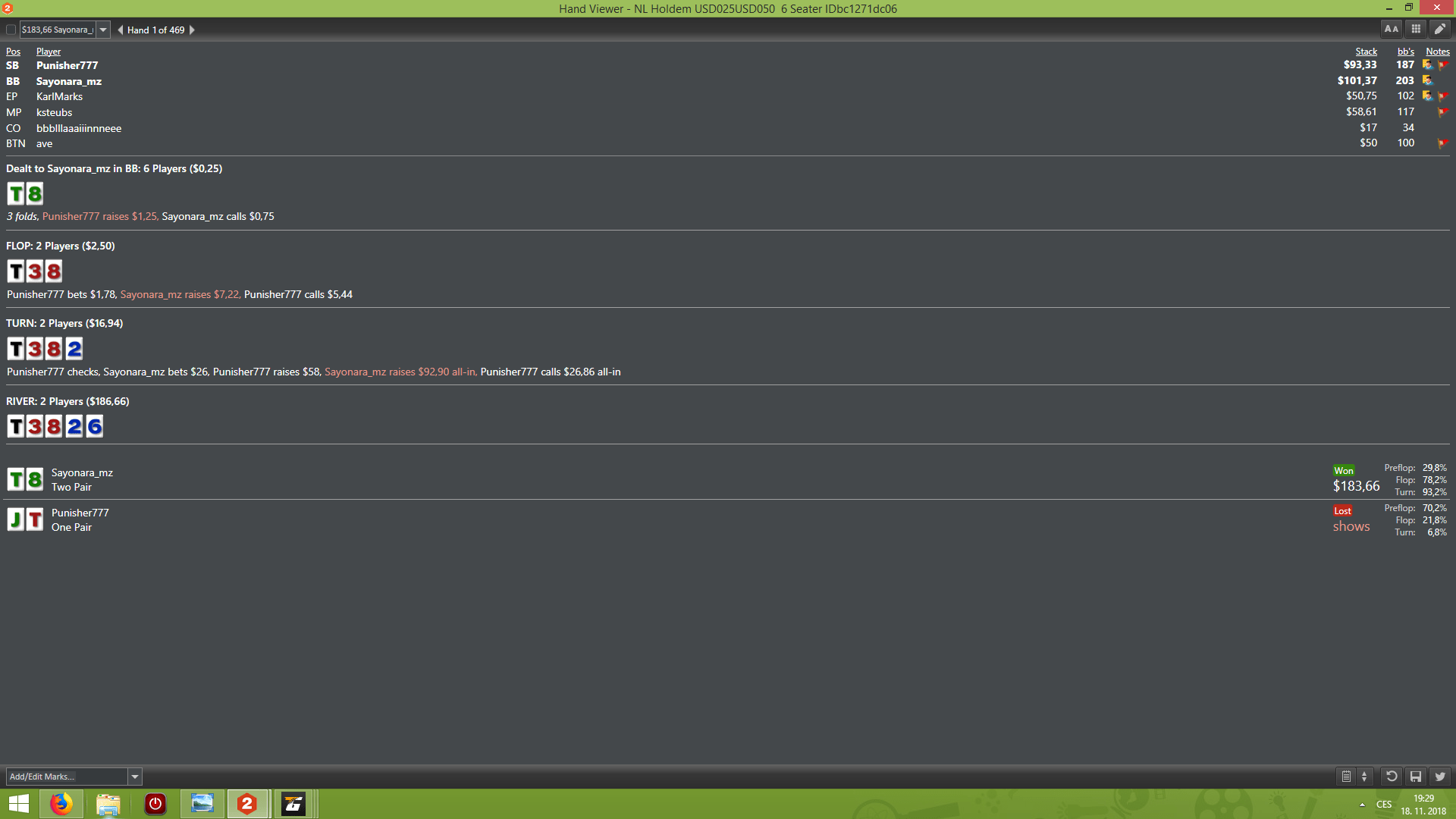The image size is (1456, 819).
Task: Sort players by the Stack column header
Action: (x=1365, y=51)
